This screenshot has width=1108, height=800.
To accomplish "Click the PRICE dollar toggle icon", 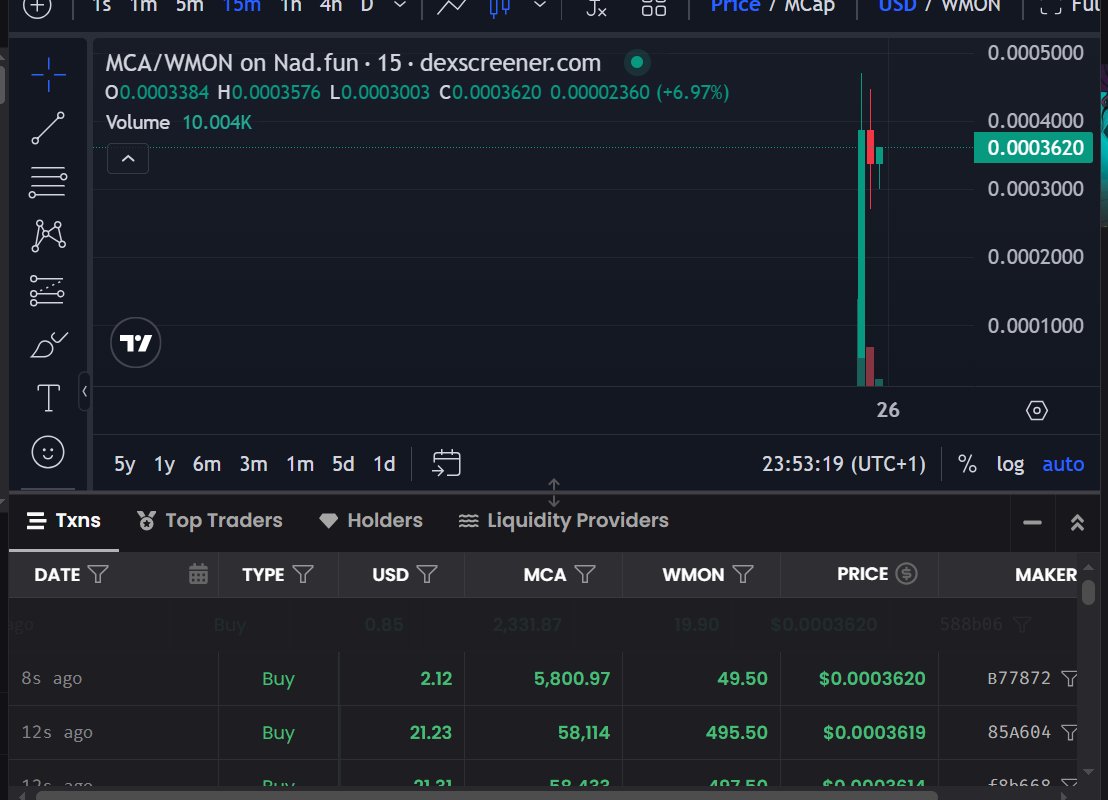I will click(x=907, y=573).
